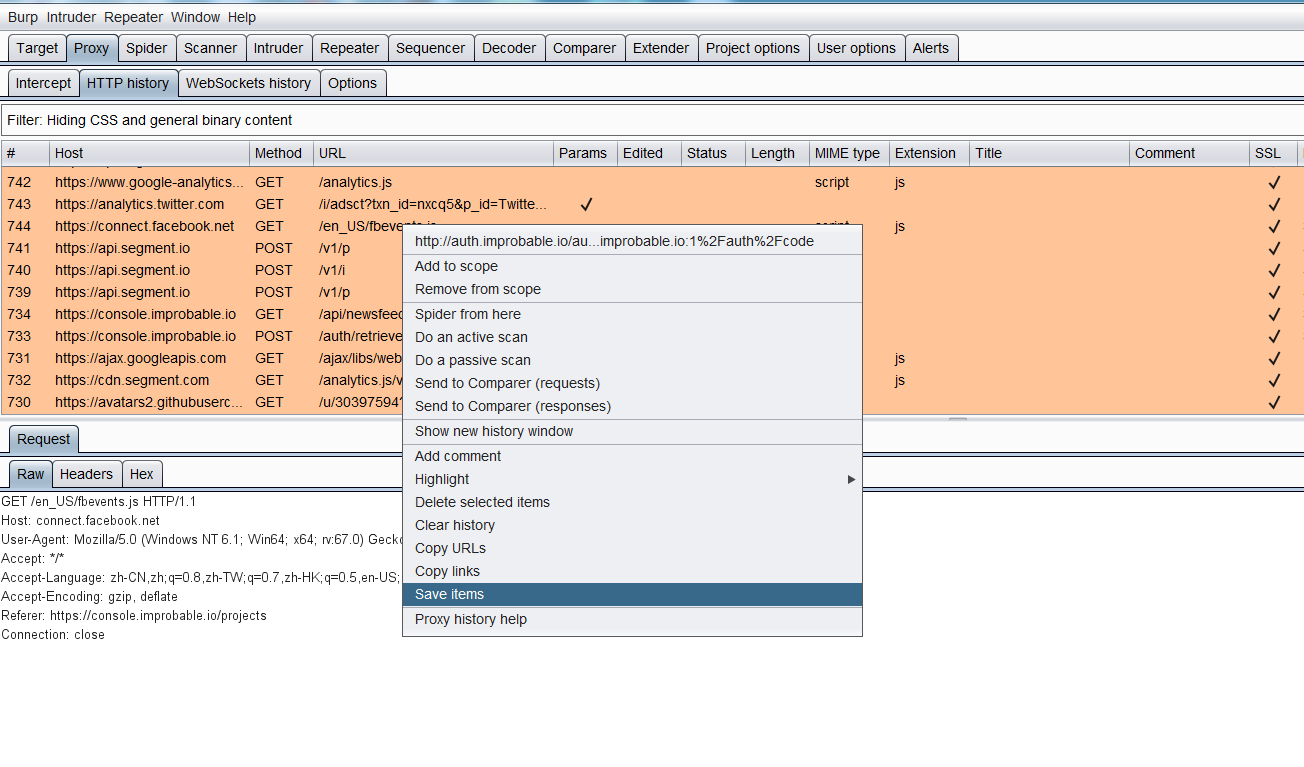Click the filter bar to edit filters
The height and width of the screenshot is (767, 1304).
tap(652, 120)
